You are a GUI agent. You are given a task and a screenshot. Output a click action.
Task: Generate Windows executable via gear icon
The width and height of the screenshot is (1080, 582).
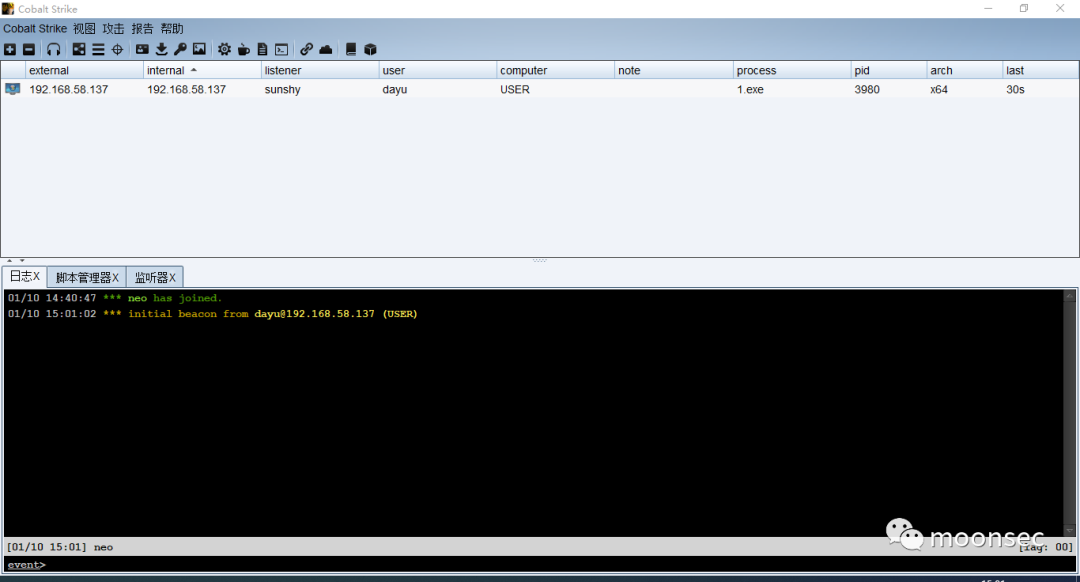click(x=225, y=50)
